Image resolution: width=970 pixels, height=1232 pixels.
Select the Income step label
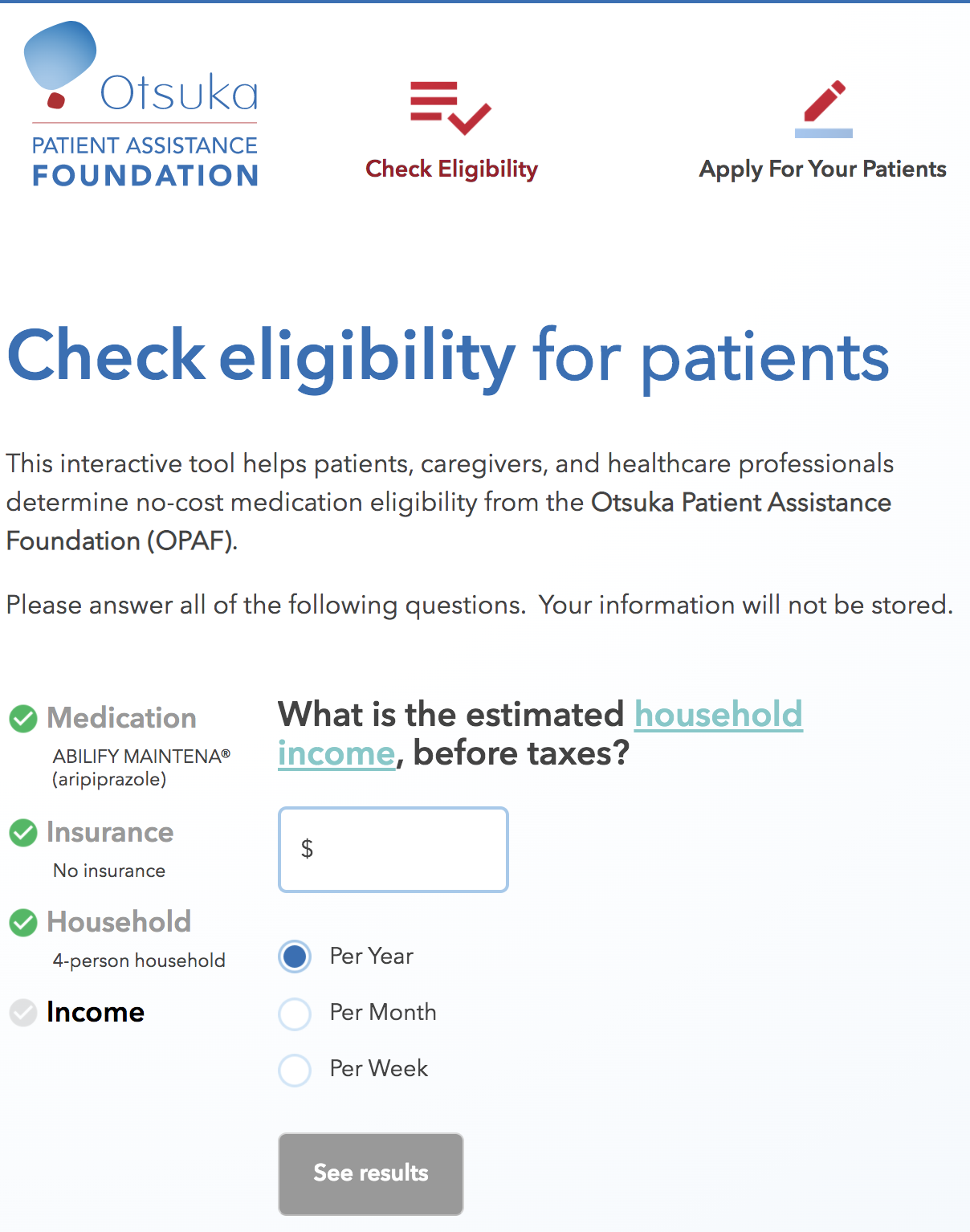tap(96, 1012)
